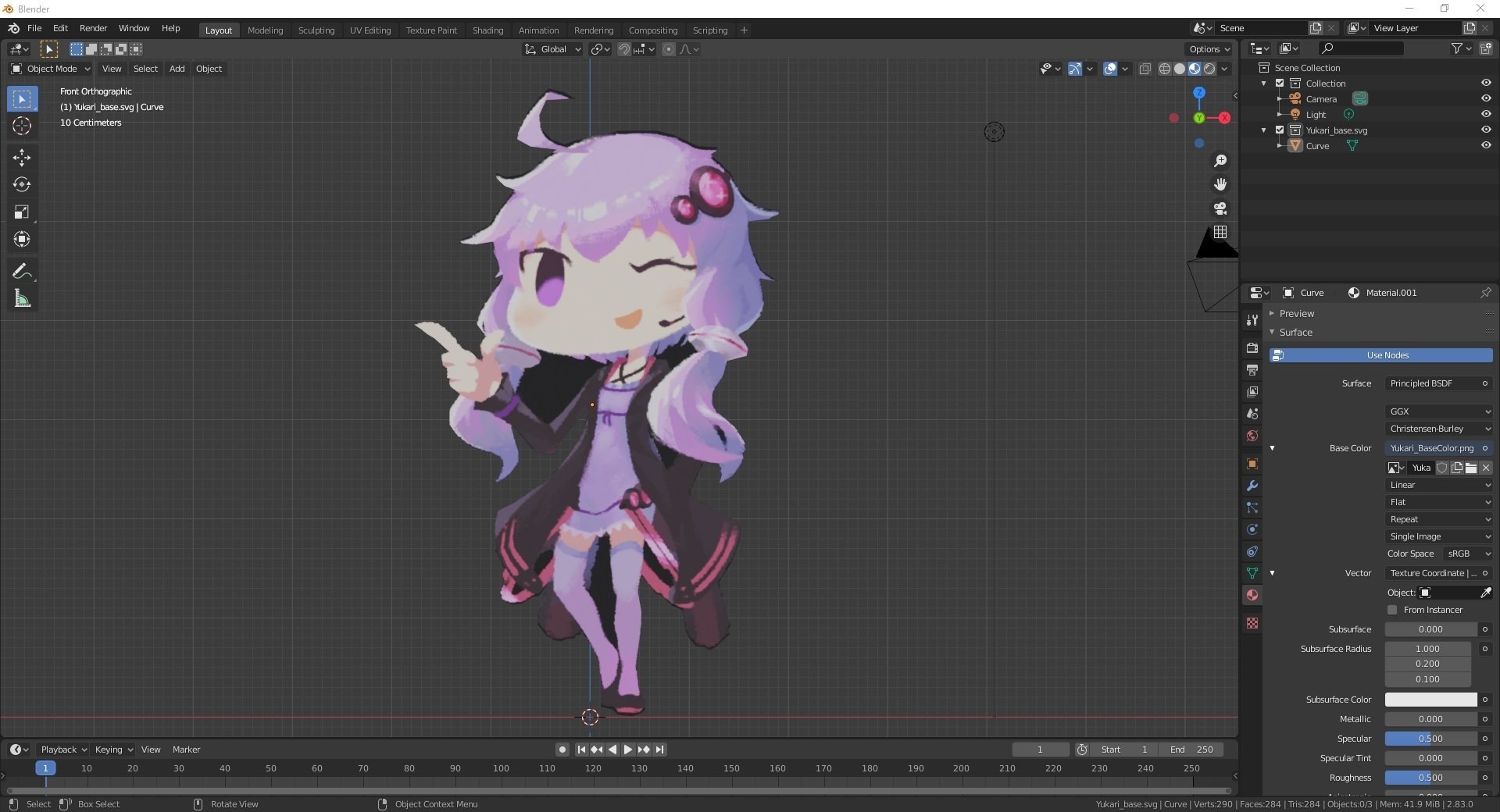The width and height of the screenshot is (1500, 812).
Task: Expand the Preview panel
Action: (1297, 313)
